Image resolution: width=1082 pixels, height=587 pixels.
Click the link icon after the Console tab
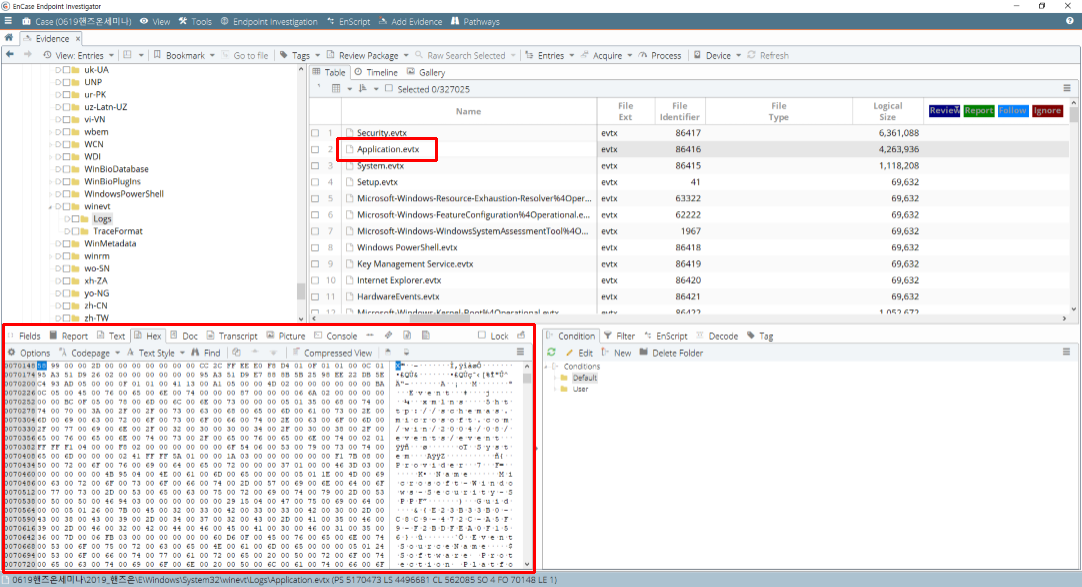(x=388, y=335)
